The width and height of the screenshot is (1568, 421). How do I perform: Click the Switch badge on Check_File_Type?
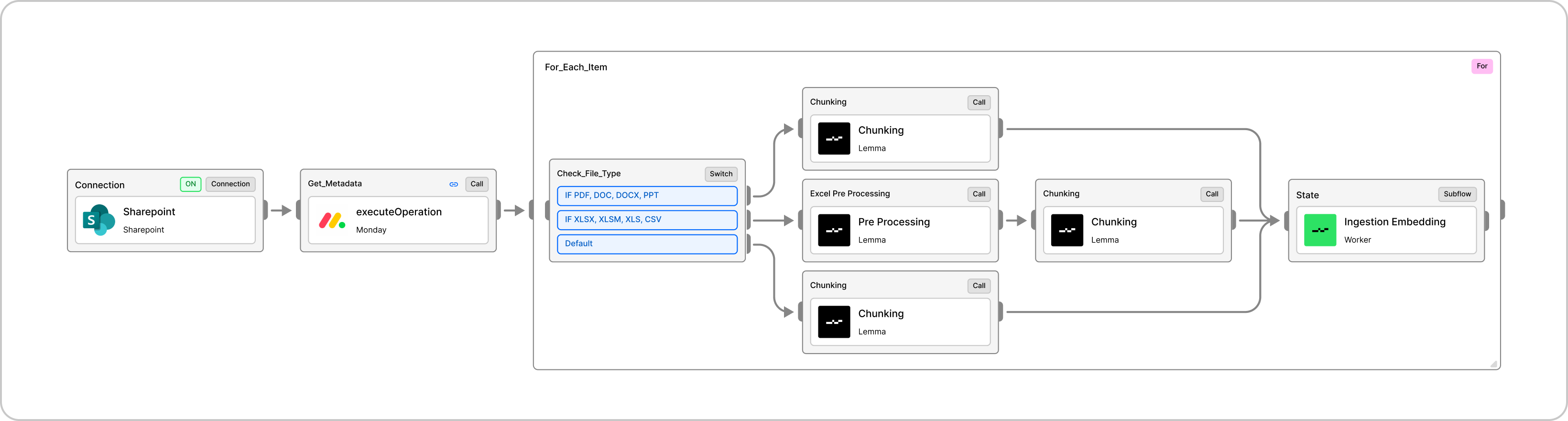pos(721,174)
